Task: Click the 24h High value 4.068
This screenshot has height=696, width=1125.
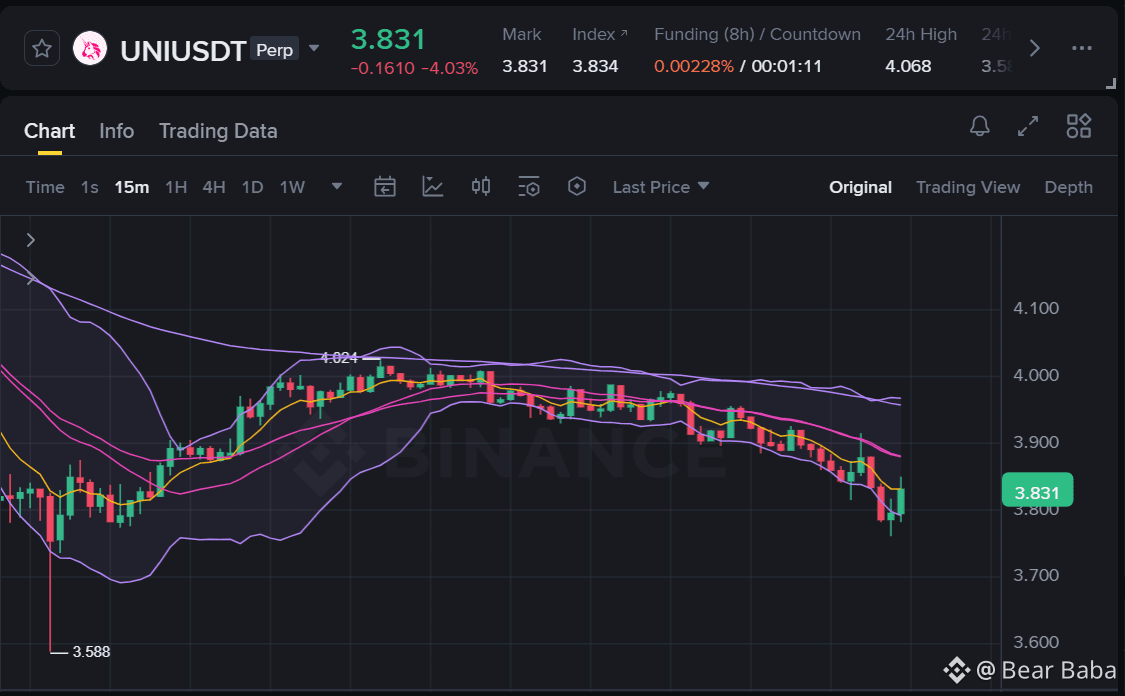Action: [x=908, y=66]
